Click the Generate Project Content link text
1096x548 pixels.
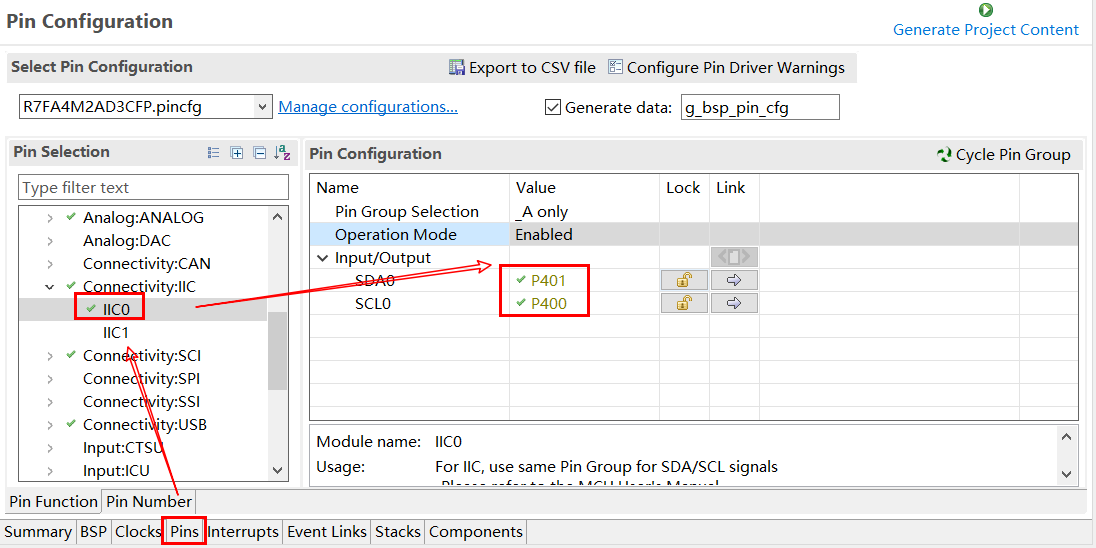click(986, 29)
